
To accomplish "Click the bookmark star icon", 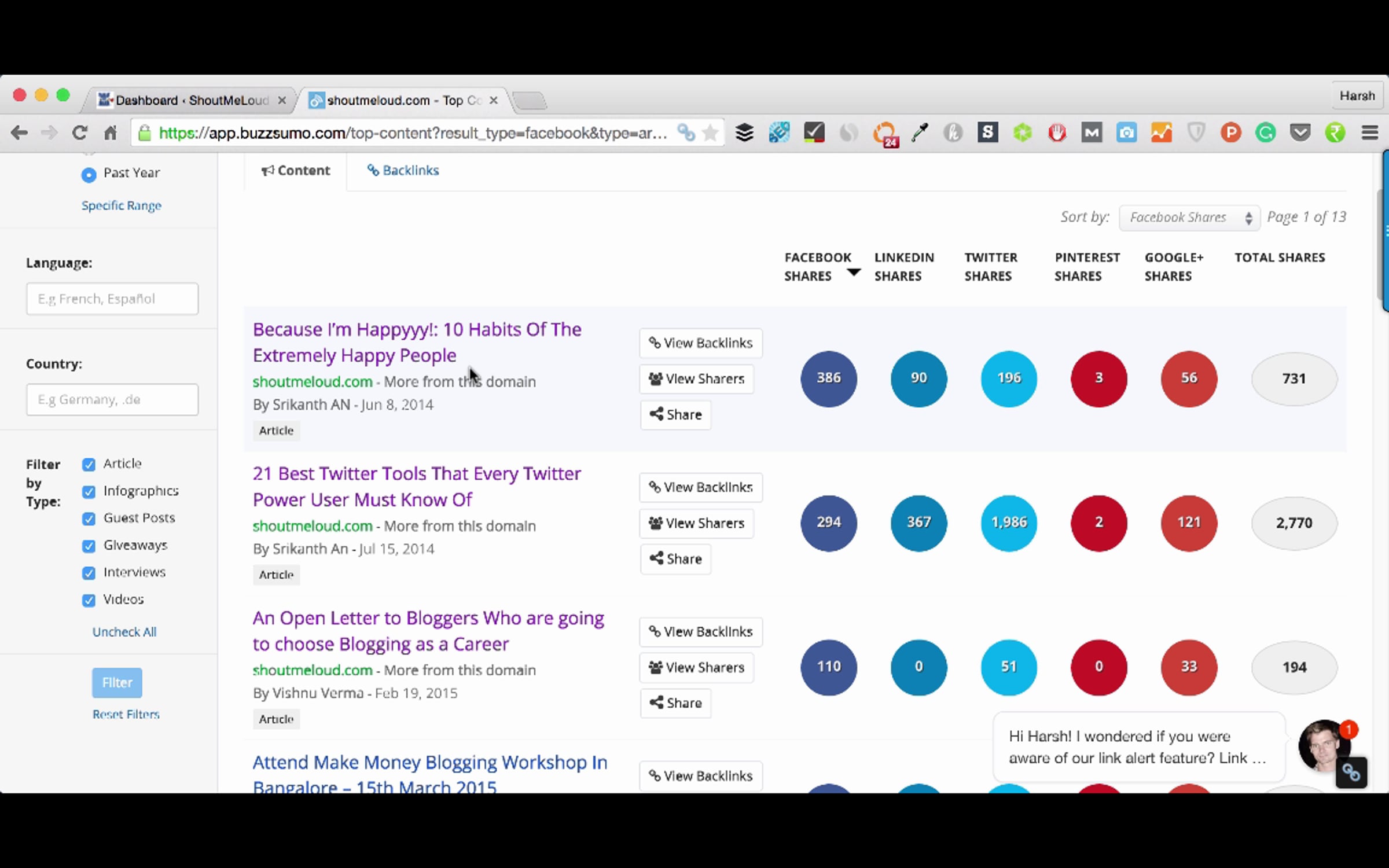I will 710,133.
